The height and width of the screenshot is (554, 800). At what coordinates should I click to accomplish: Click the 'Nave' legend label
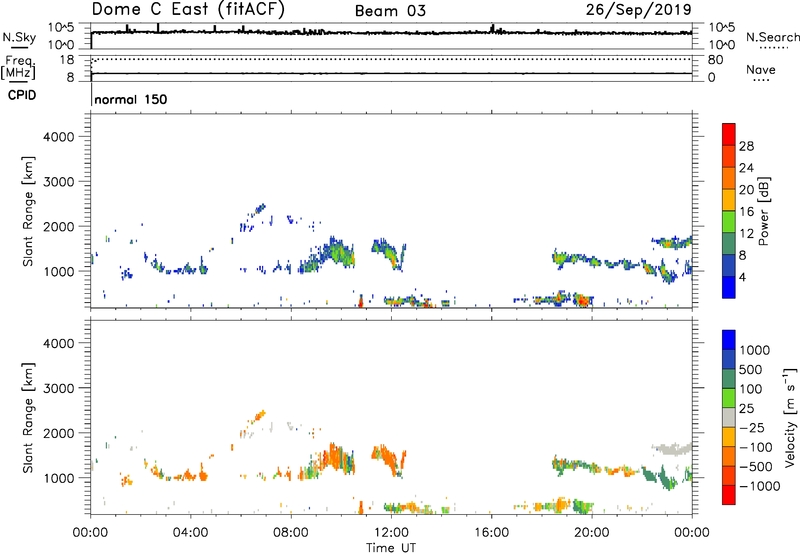point(761,70)
